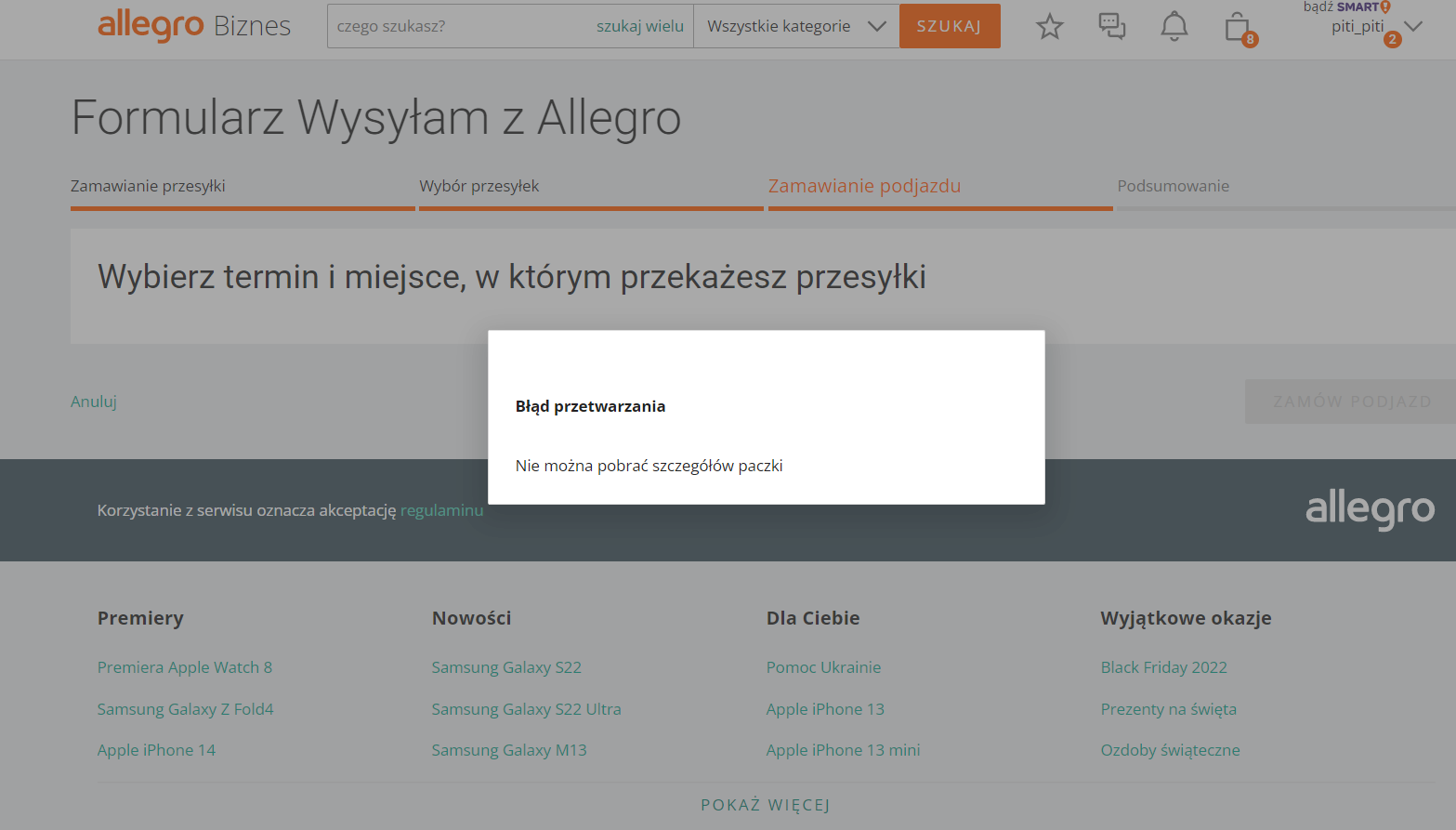
Task: Open the Podsumowanie tab
Action: (x=1173, y=186)
